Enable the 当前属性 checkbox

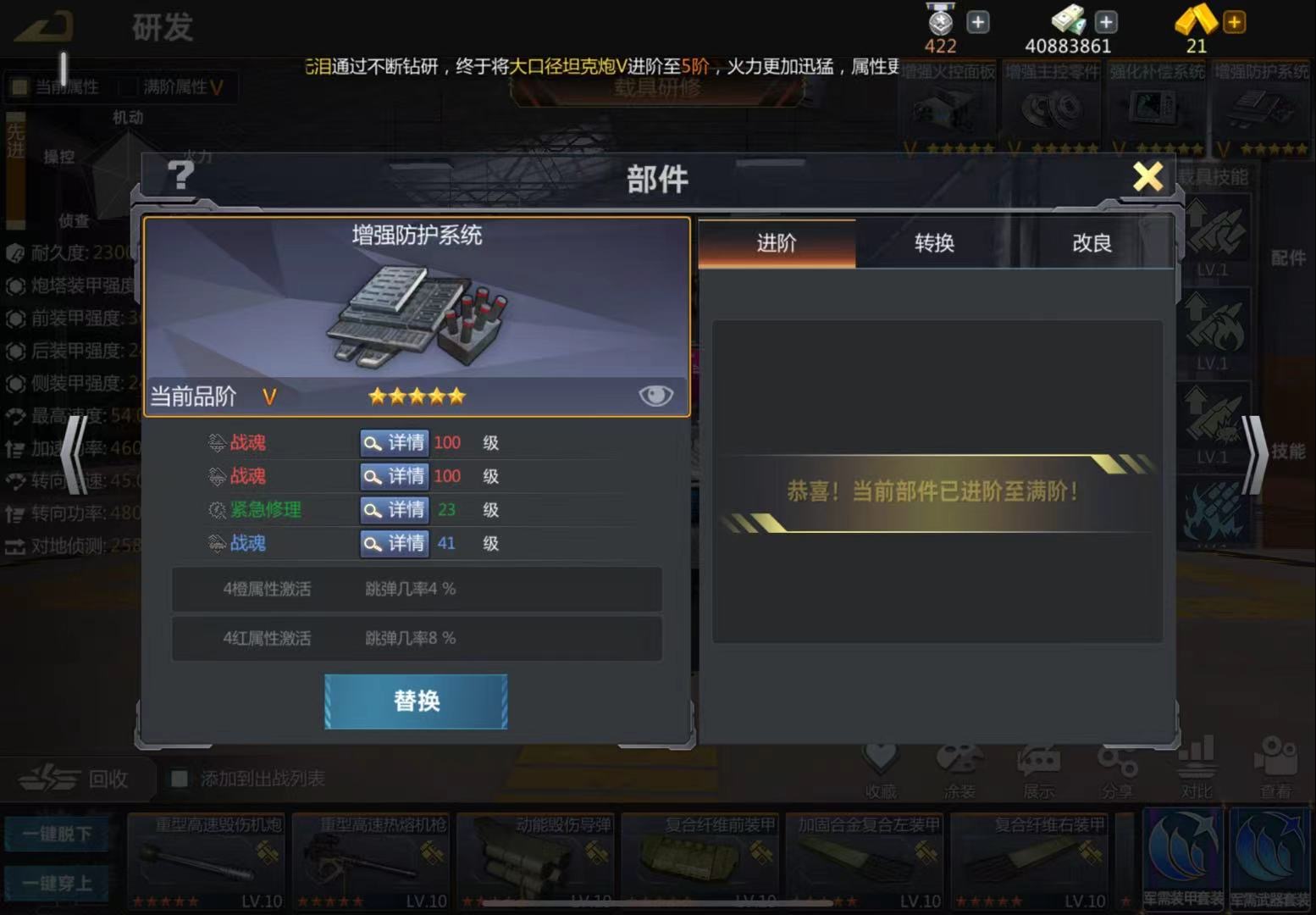tap(19, 86)
